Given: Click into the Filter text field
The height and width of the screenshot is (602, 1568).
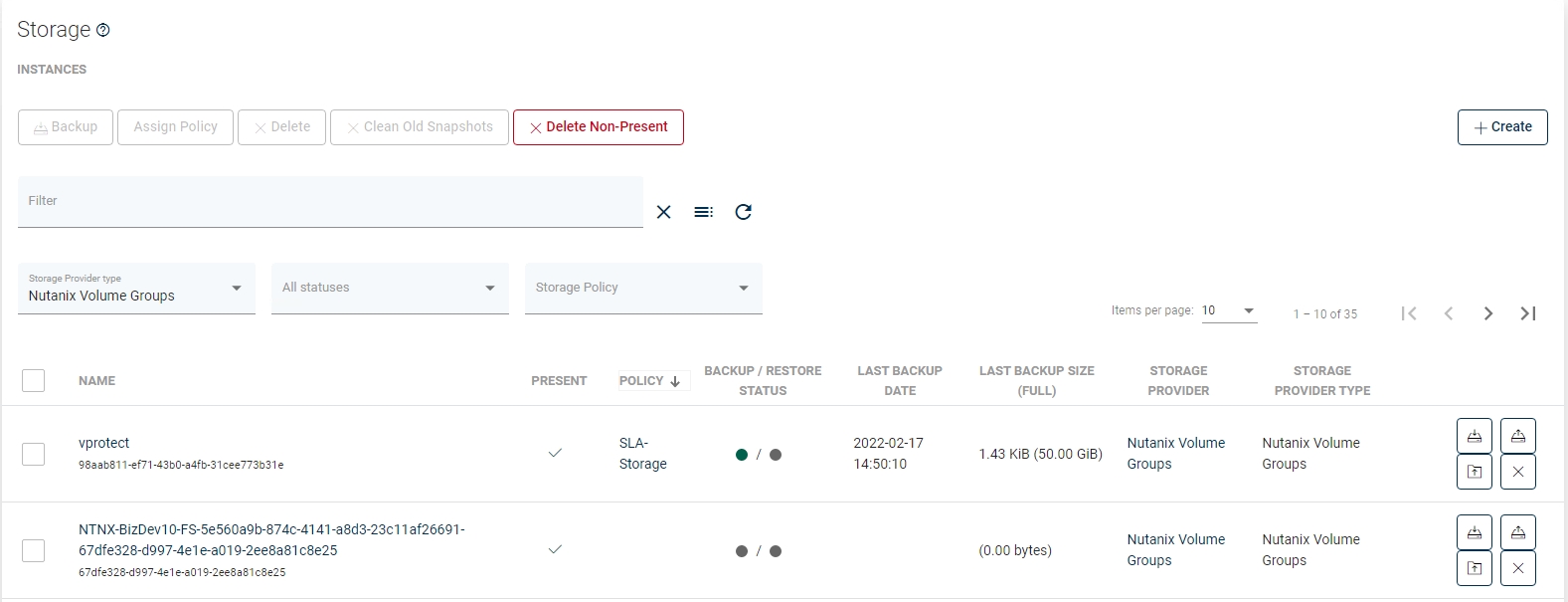Looking at the screenshot, I should pyautogui.click(x=330, y=202).
